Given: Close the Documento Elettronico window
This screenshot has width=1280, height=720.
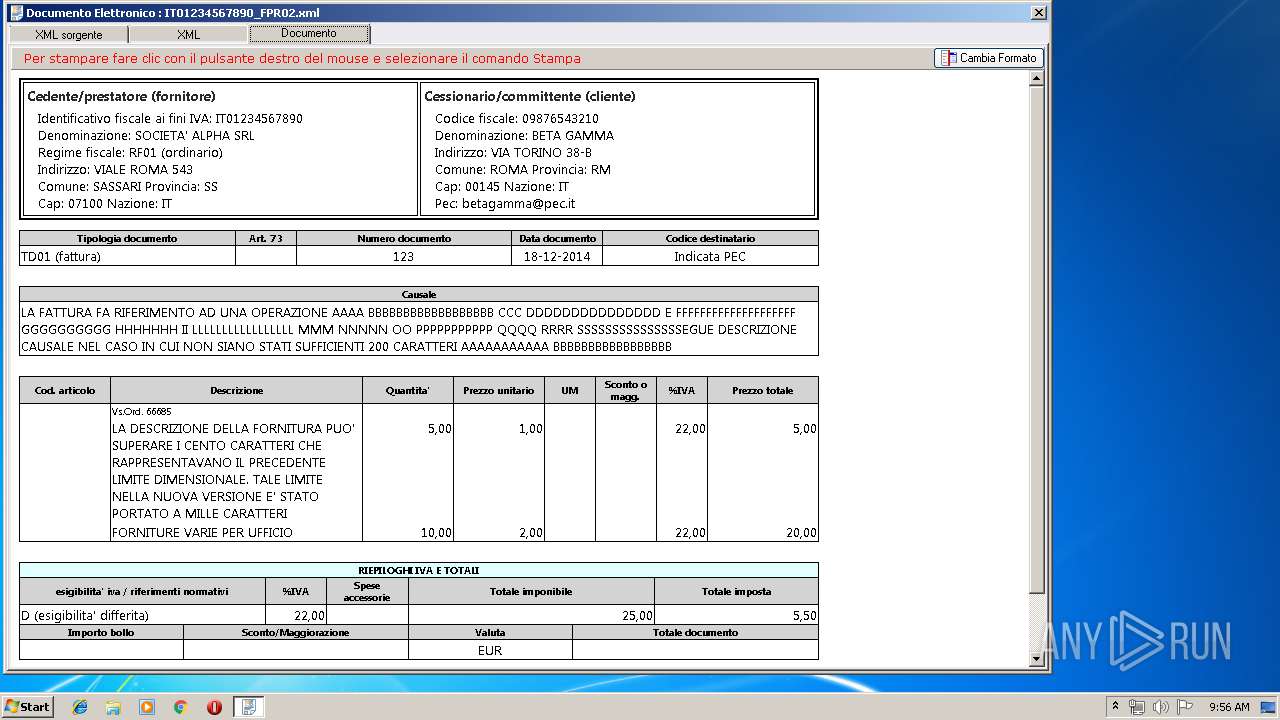Looking at the screenshot, I should coord(1039,12).
